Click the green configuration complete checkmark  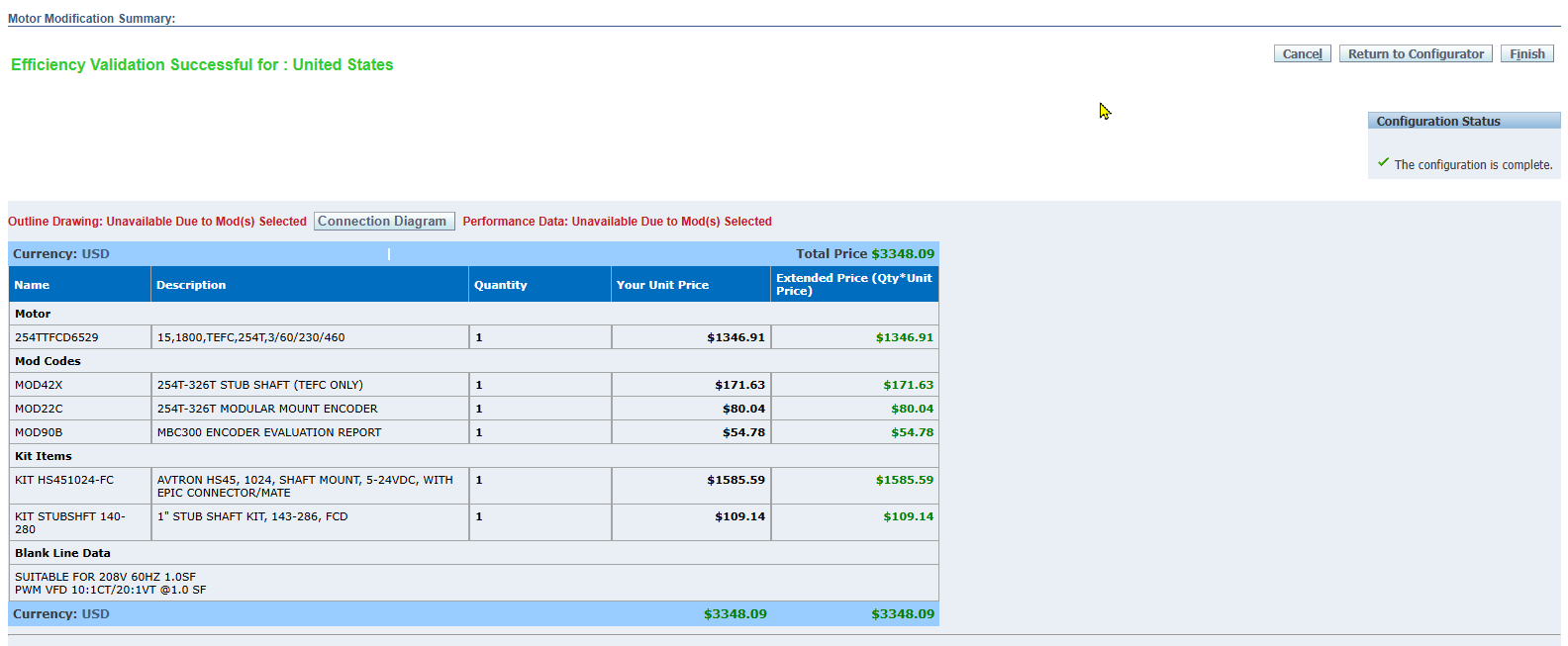(1383, 162)
